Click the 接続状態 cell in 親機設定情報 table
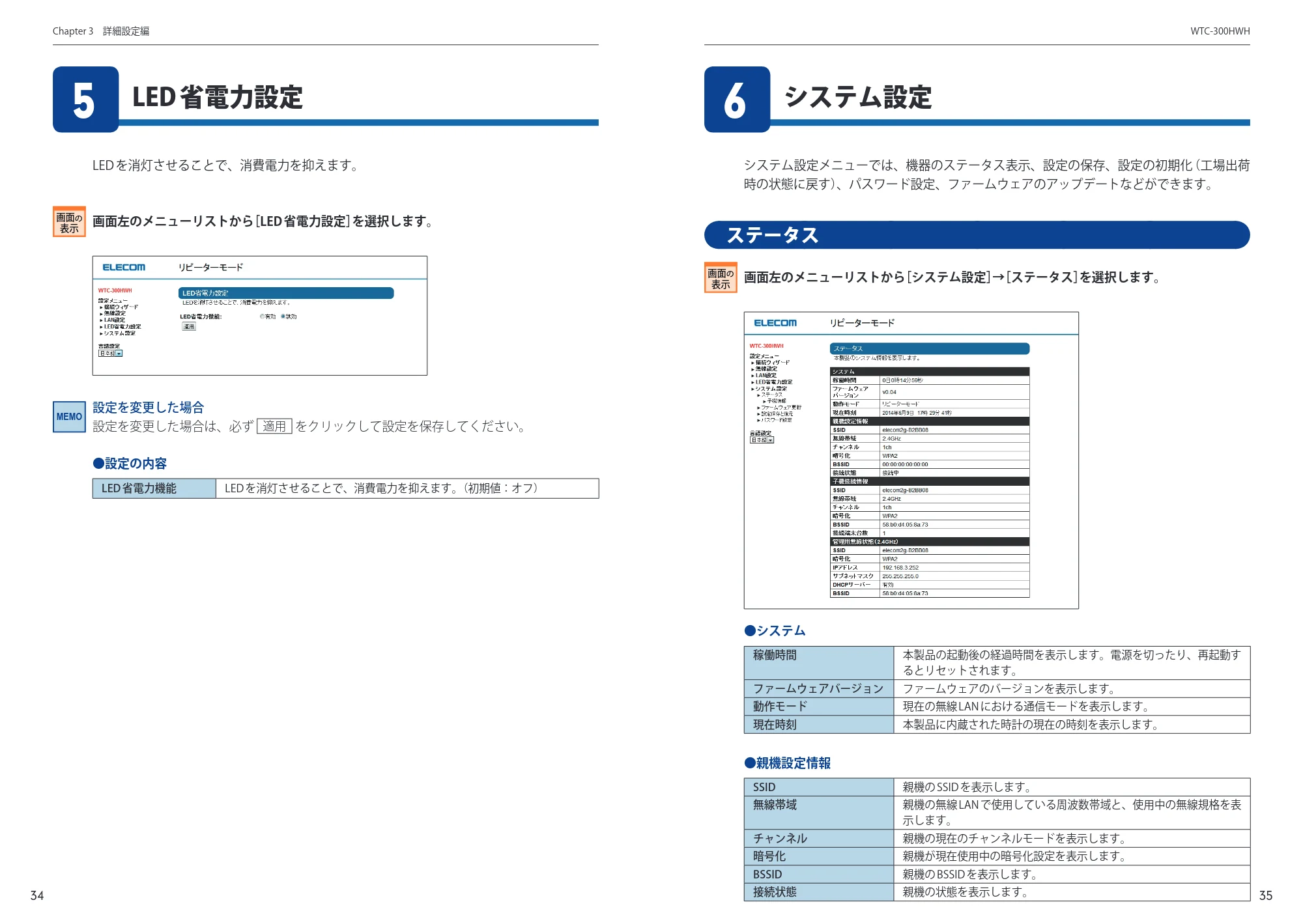This screenshot has height=924, width=1303. point(819,893)
